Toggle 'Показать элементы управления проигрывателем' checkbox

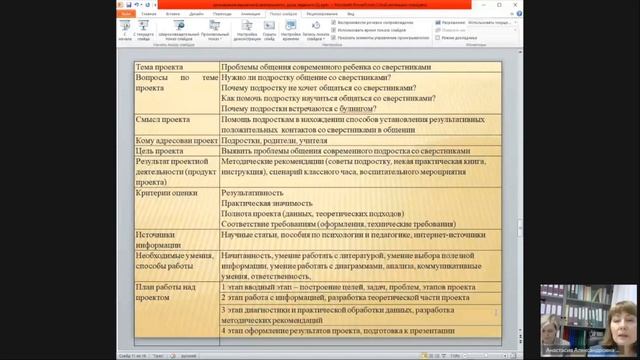pos(333,38)
